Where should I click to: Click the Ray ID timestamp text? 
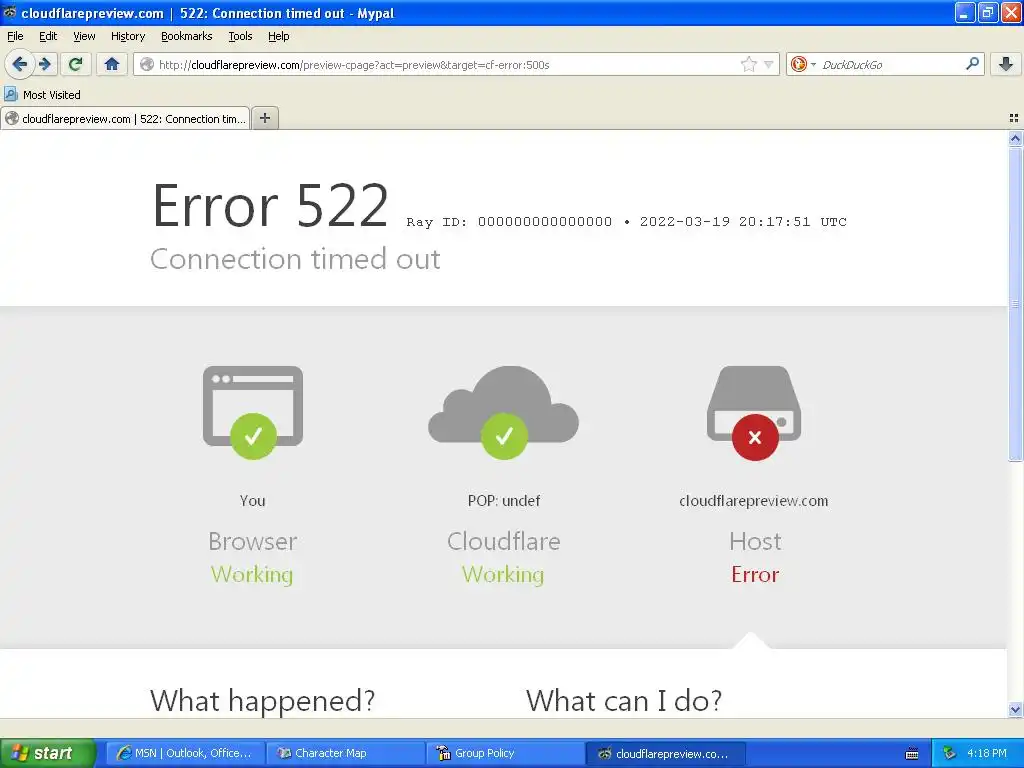coord(626,221)
